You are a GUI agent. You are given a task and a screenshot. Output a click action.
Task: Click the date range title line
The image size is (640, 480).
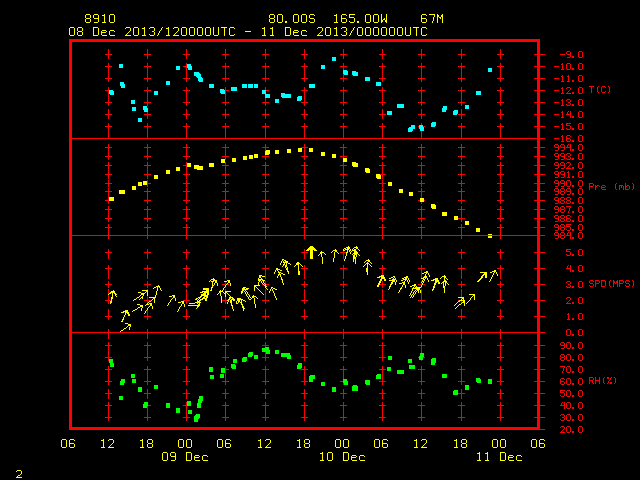248,32
